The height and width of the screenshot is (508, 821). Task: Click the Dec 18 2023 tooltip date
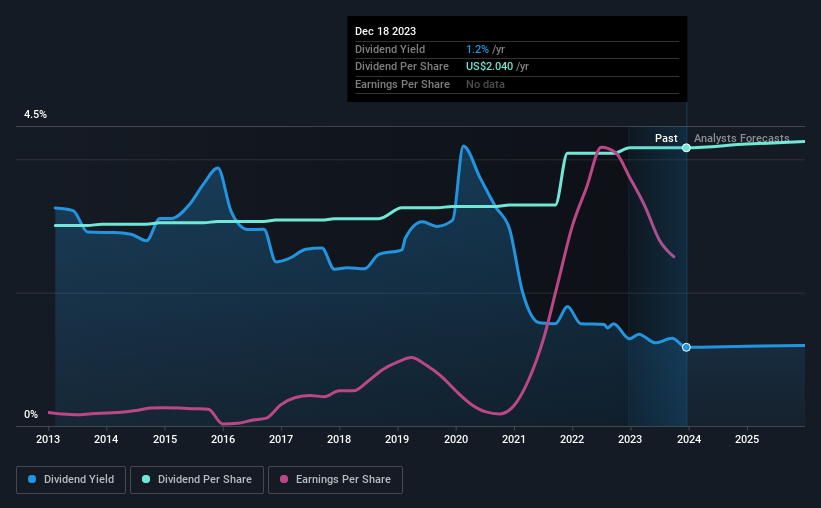tap(385, 31)
